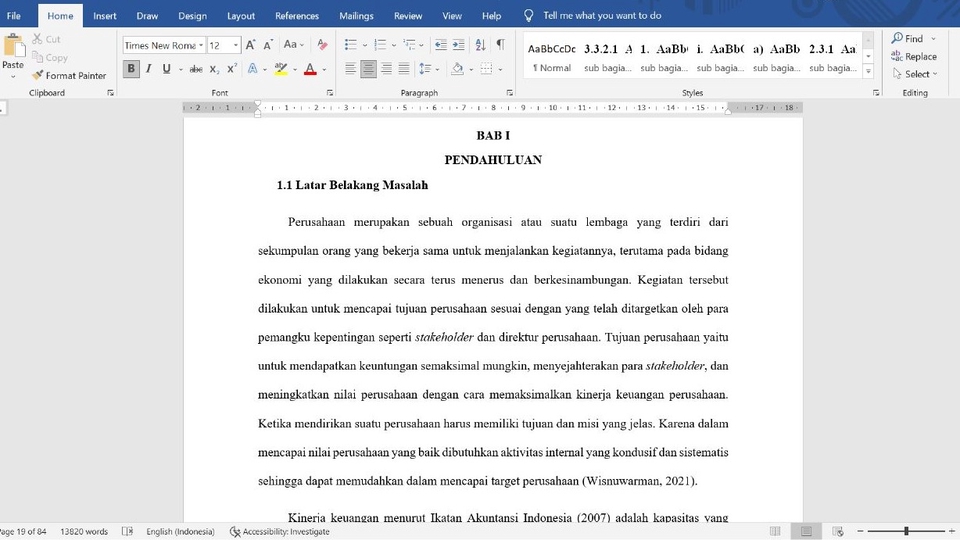Switch to the References tab

(x=297, y=16)
